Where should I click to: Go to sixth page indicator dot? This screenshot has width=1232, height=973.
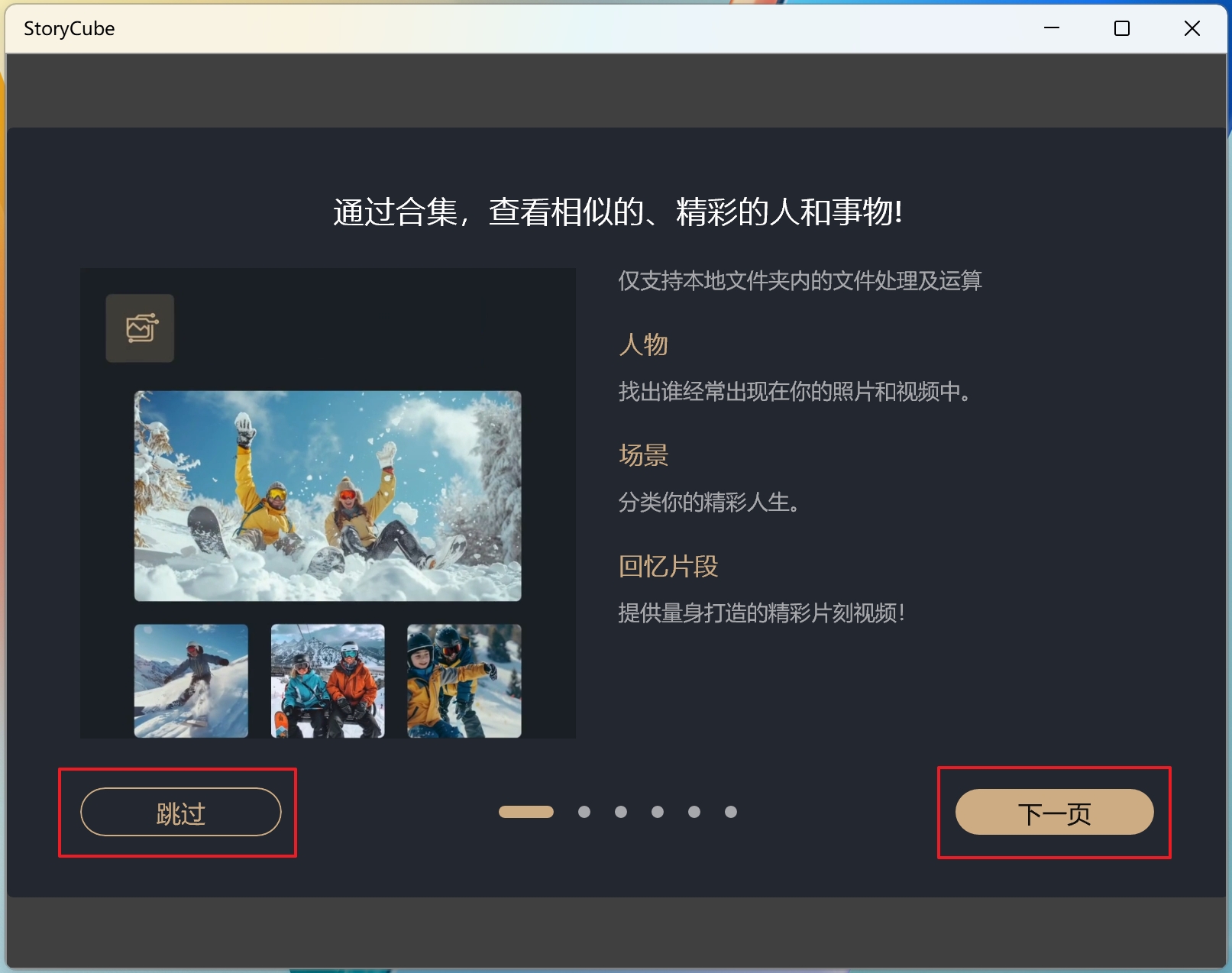click(x=731, y=812)
